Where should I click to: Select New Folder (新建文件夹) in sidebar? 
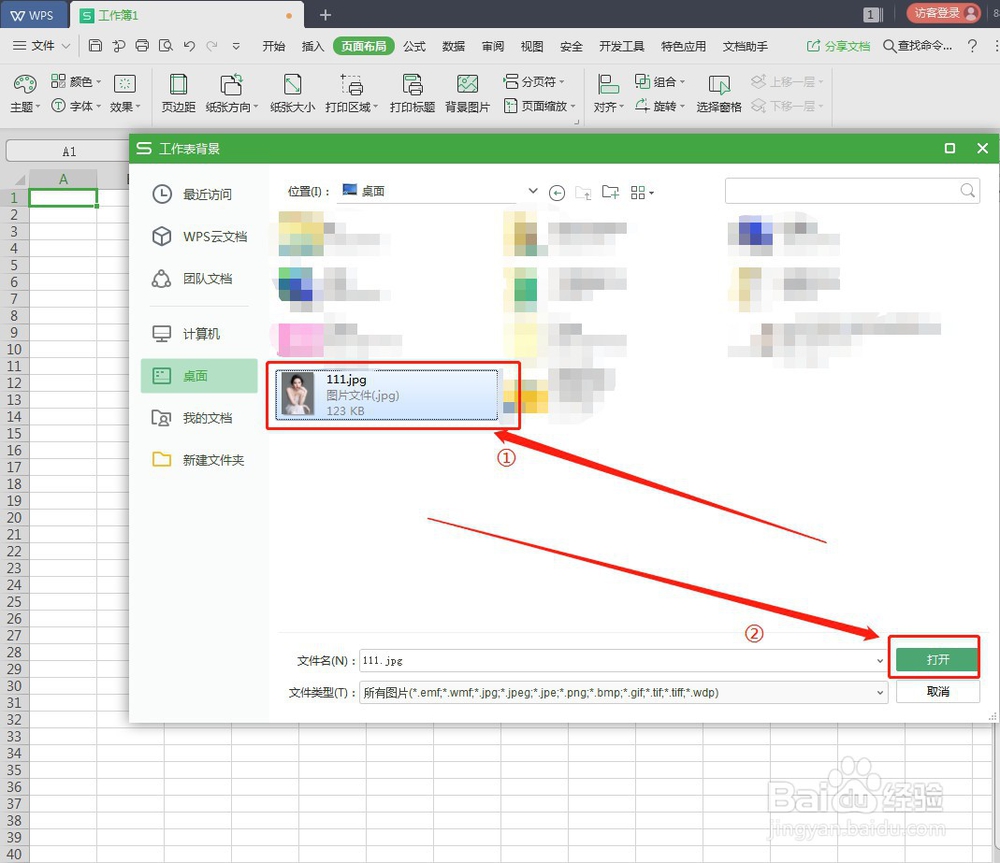pyautogui.click(x=198, y=460)
